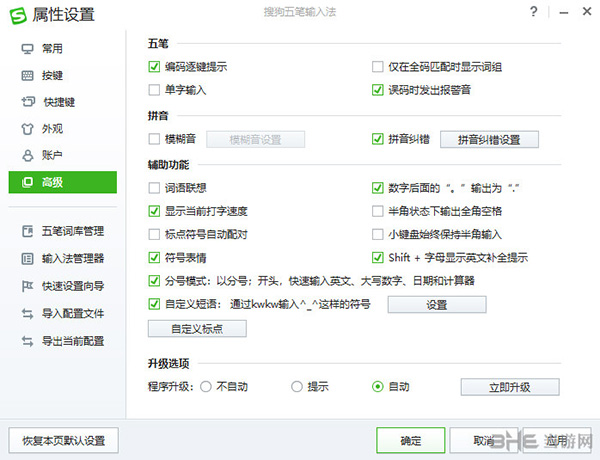Click the keyboard icon beside 按键
The width and height of the screenshot is (600, 460).
pos(28,75)
